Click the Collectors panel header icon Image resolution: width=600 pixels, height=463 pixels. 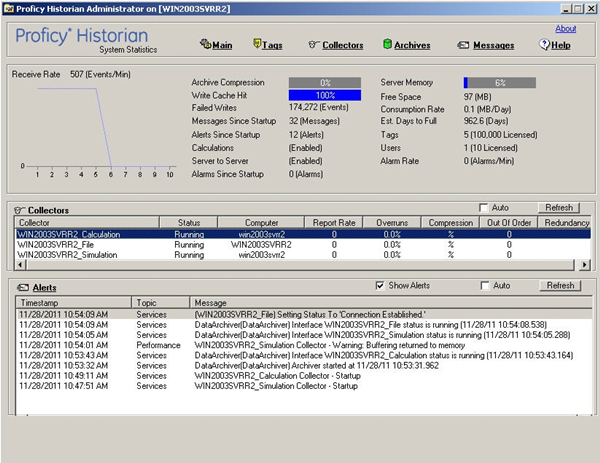pos(19,209)
